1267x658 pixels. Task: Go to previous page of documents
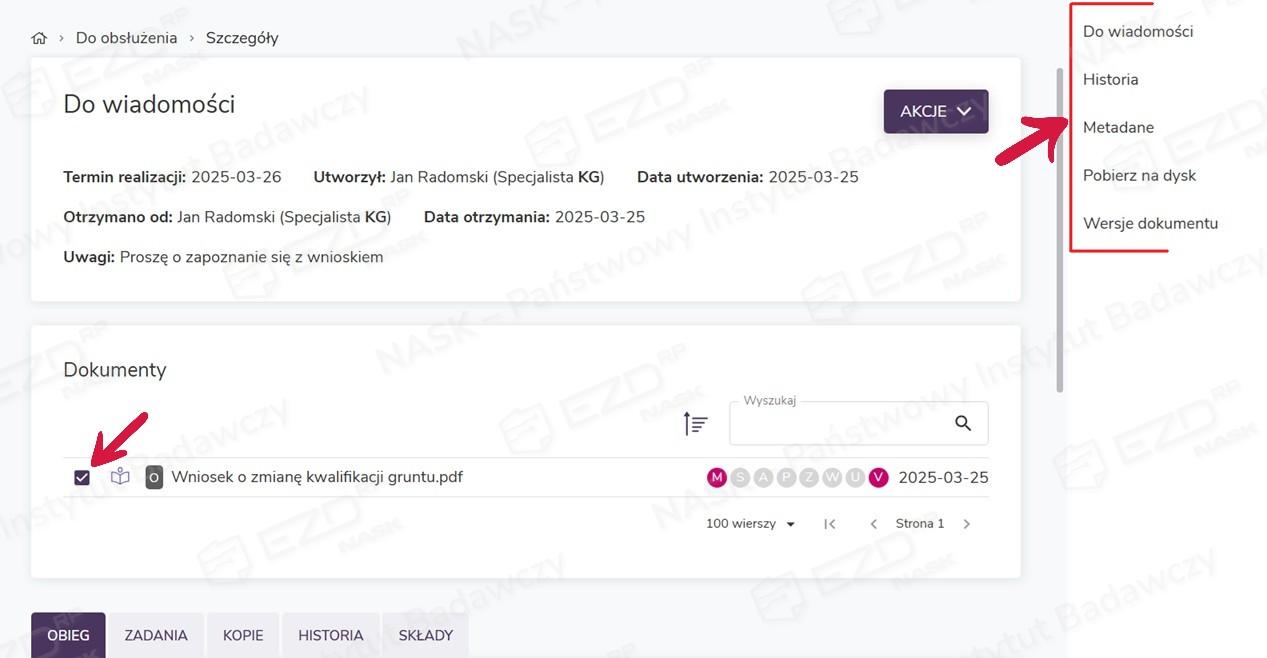pyautogui.click(x=873, y=524)
